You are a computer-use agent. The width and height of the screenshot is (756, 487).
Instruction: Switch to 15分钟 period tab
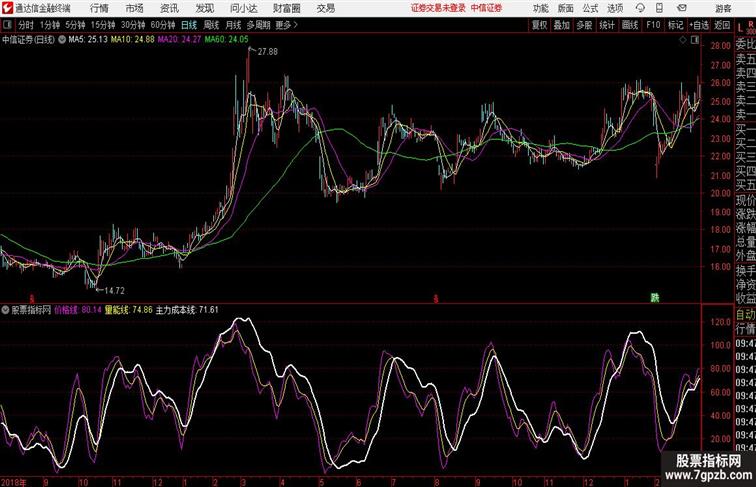tap(103, 25)
